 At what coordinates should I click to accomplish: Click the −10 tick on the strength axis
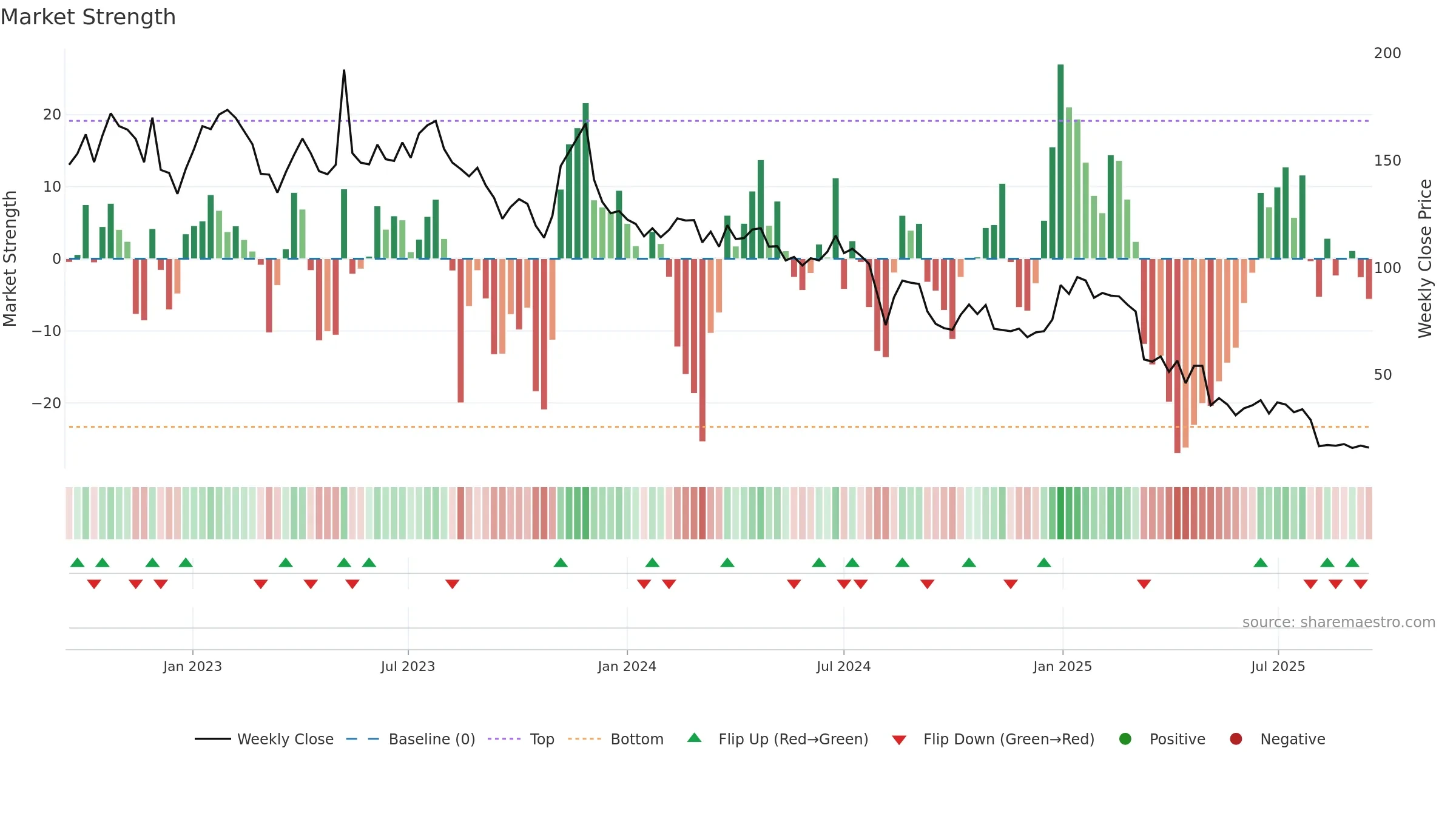point(47,331)
